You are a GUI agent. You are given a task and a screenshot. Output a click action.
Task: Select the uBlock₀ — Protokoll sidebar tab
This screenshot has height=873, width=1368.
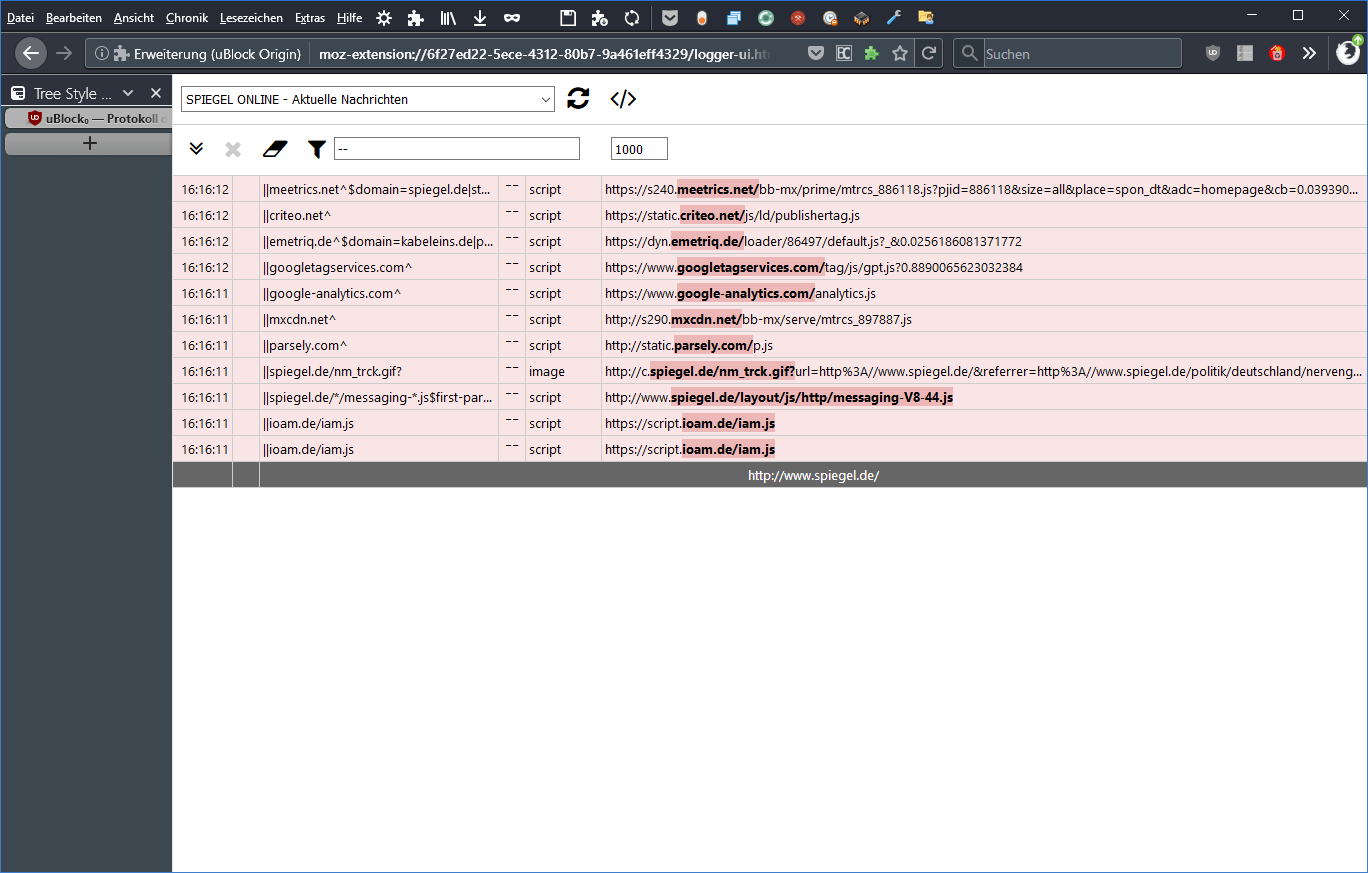point(89,118)
